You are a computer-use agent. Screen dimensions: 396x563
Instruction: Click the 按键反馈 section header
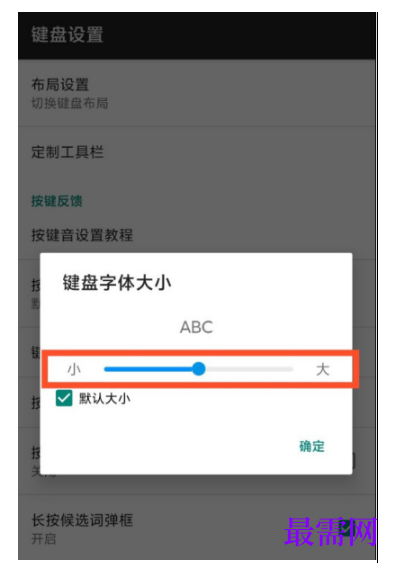point(57,201)
